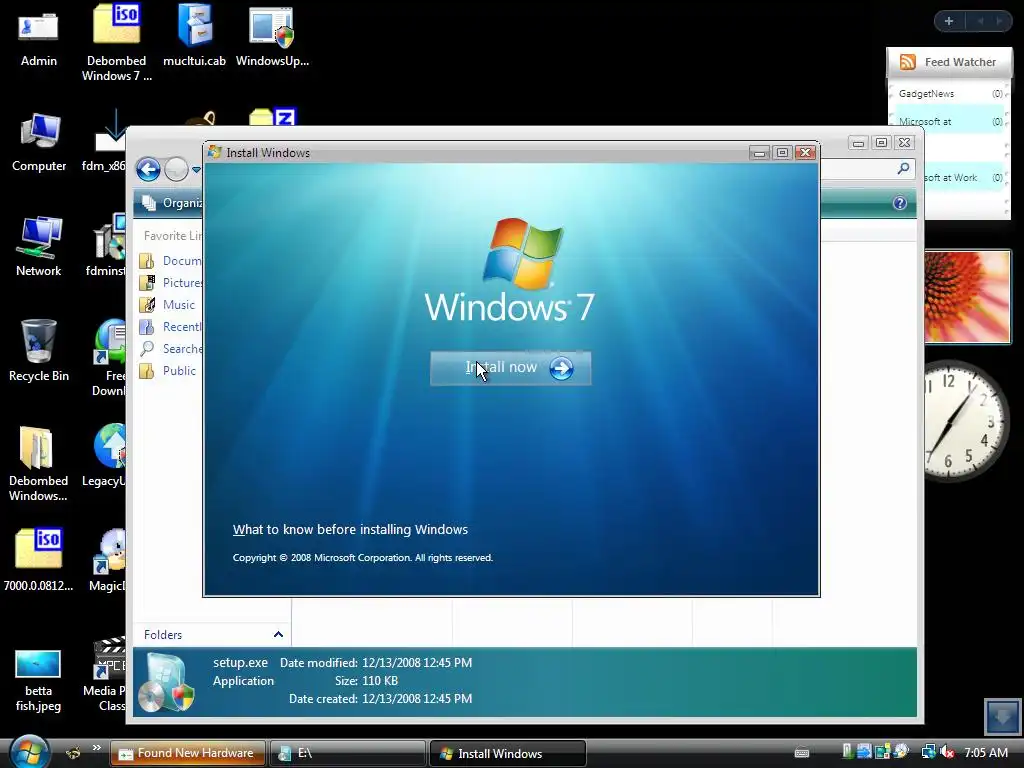1024x768 pixels.
Task: Select 7000.0.0812 ISO file on desktop
Action: pos(39,560)
